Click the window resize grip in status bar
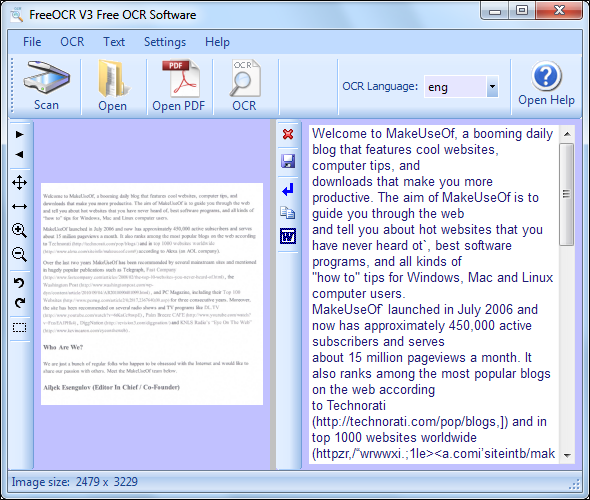The width and height of the screenshot is (590, 500). [575, 485]
